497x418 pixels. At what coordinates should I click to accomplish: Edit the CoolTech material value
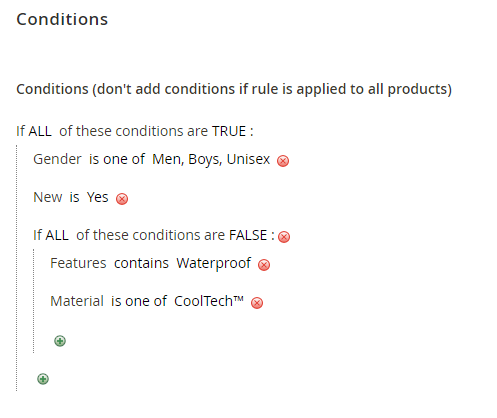pyautogui.click(x=209, y=301)
